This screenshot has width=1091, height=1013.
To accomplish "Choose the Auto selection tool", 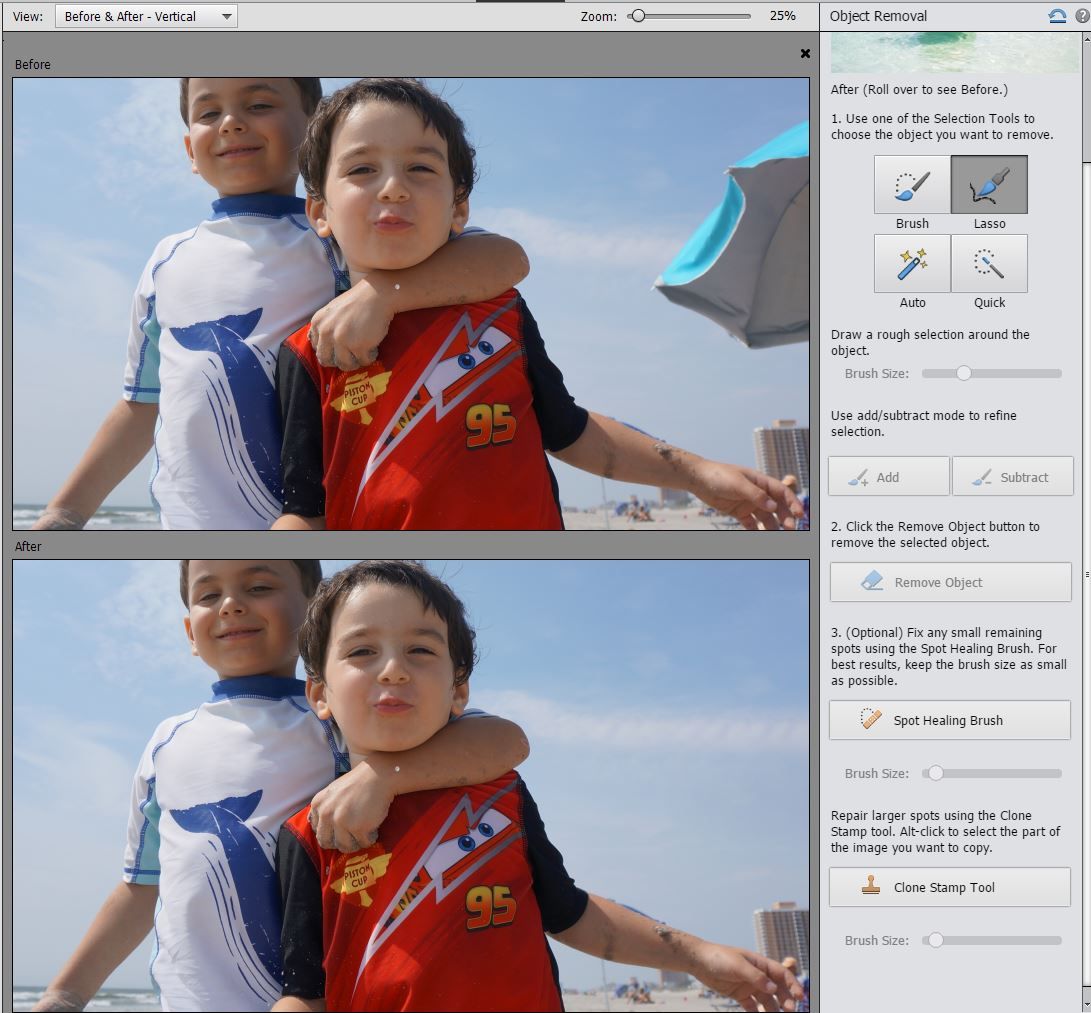I will point(911,263).
